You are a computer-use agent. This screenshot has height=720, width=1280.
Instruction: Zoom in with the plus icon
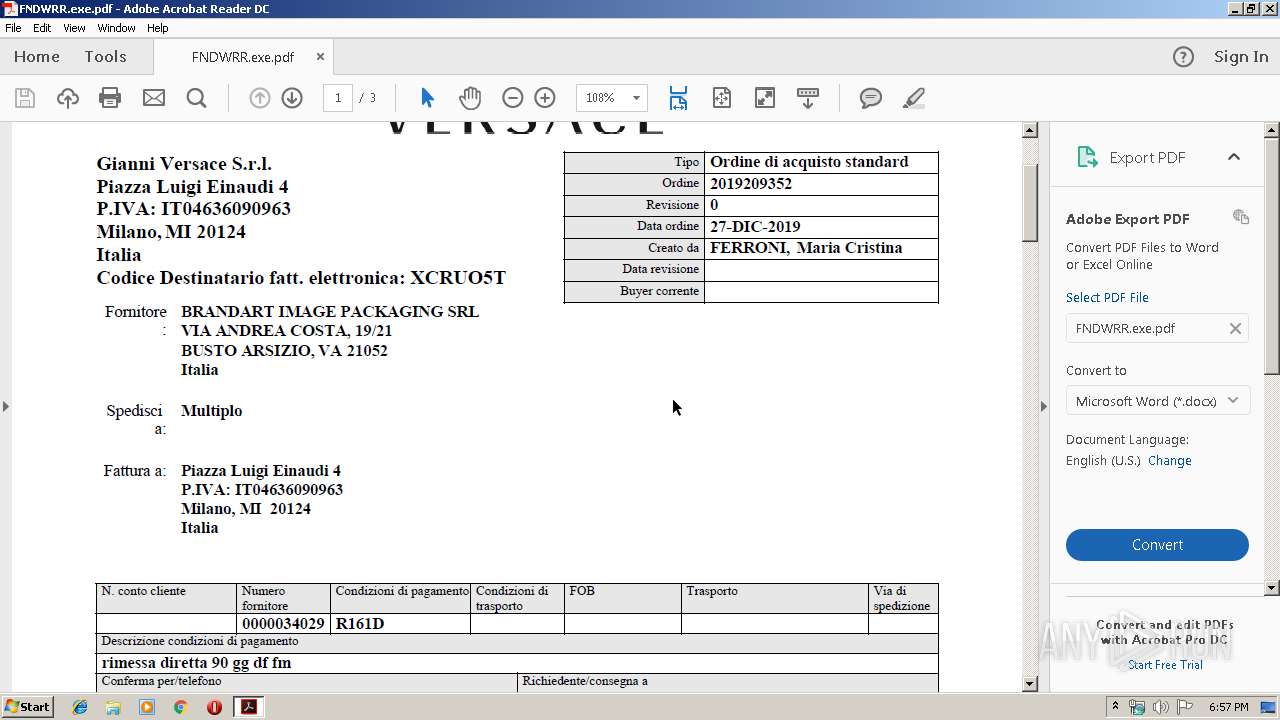(545, 98)
